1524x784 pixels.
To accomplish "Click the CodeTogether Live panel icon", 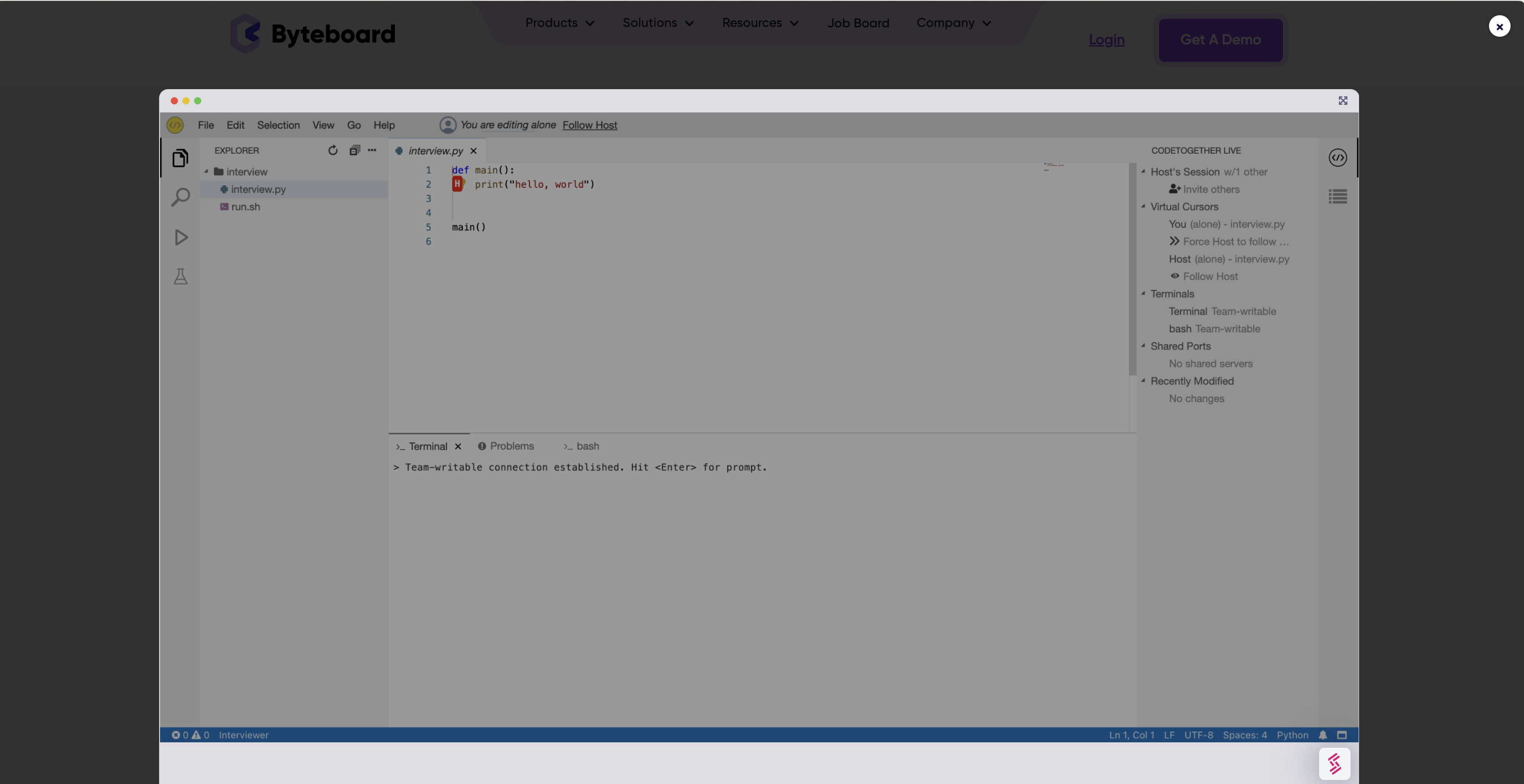I will coord(1338,158).
